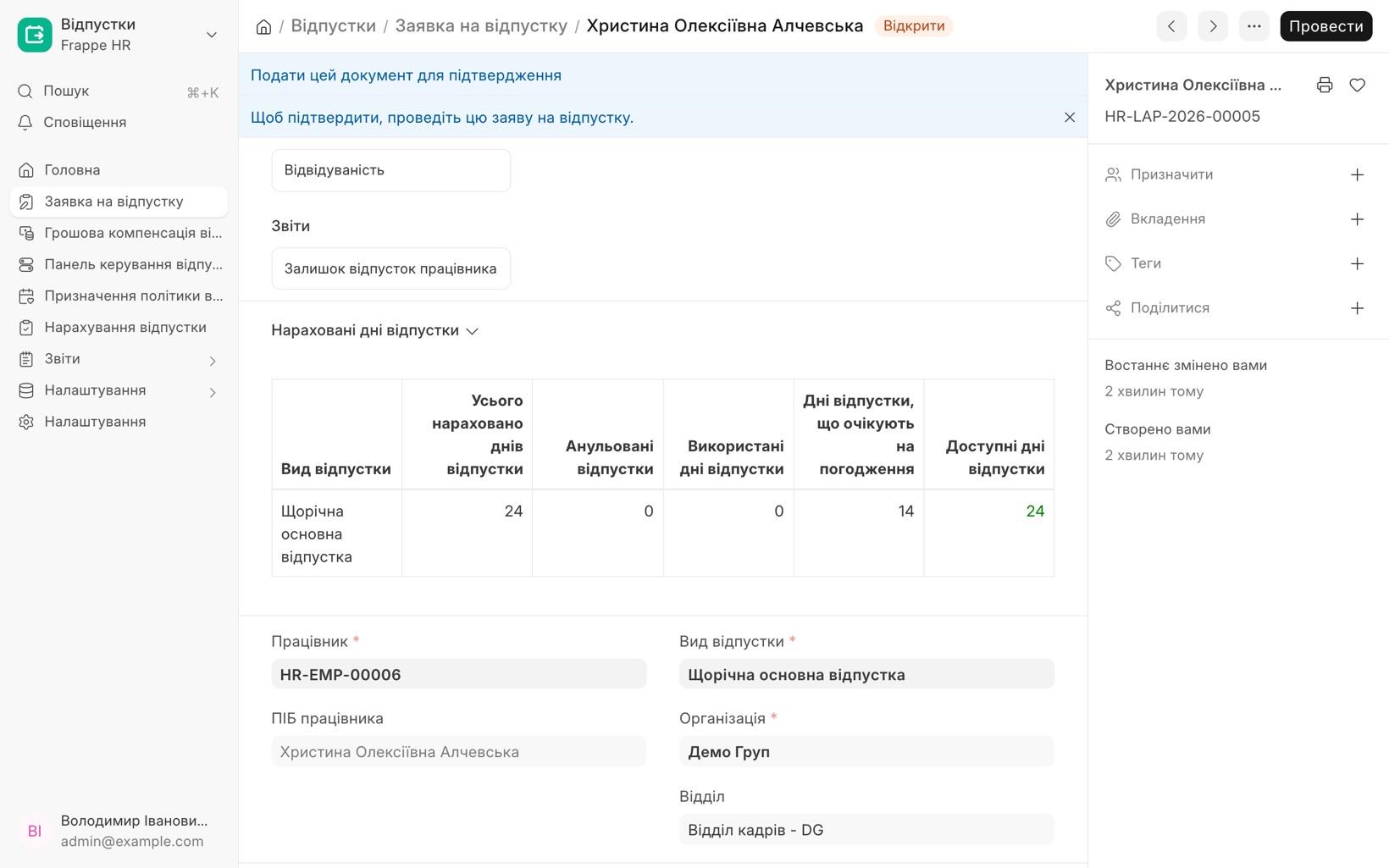Add a tag via Теги plus
The height and width of the screenshot is (868, 1389).
pyautogui.click(x=1357, y=263)
